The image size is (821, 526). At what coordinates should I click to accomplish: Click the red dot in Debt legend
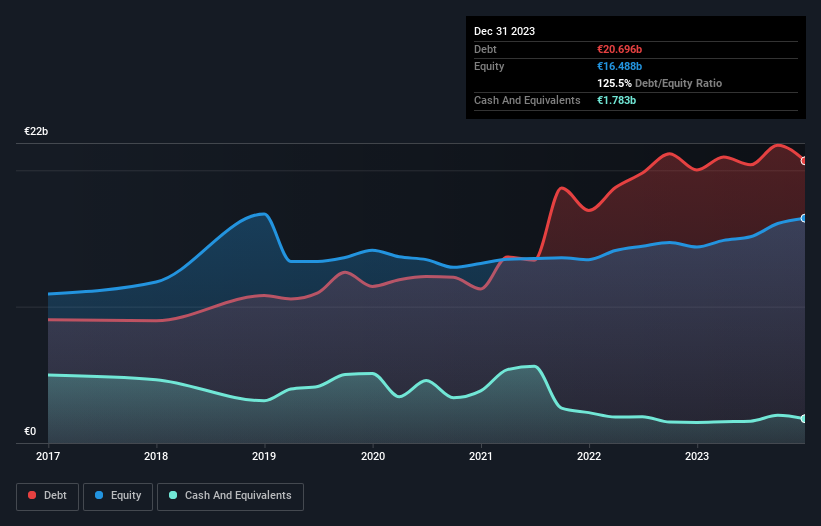point(32,495)
